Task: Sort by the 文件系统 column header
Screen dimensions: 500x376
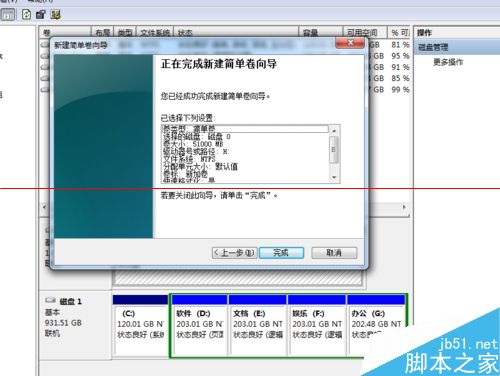Action: [x=155, y=33]
